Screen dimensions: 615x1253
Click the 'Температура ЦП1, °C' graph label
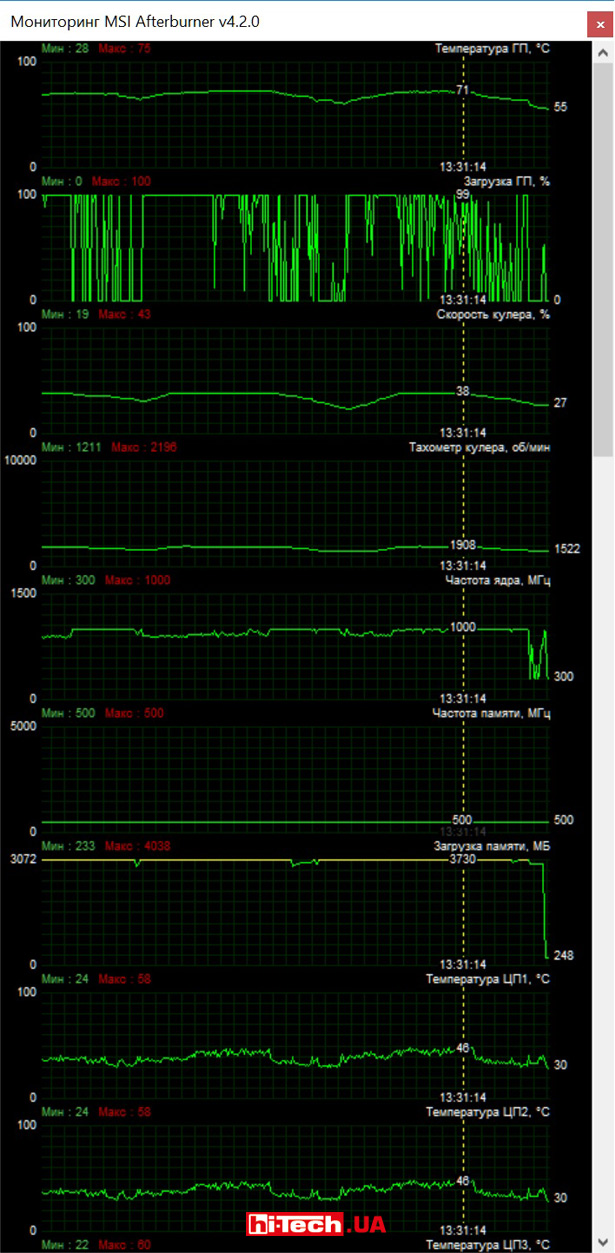point(487,979)
